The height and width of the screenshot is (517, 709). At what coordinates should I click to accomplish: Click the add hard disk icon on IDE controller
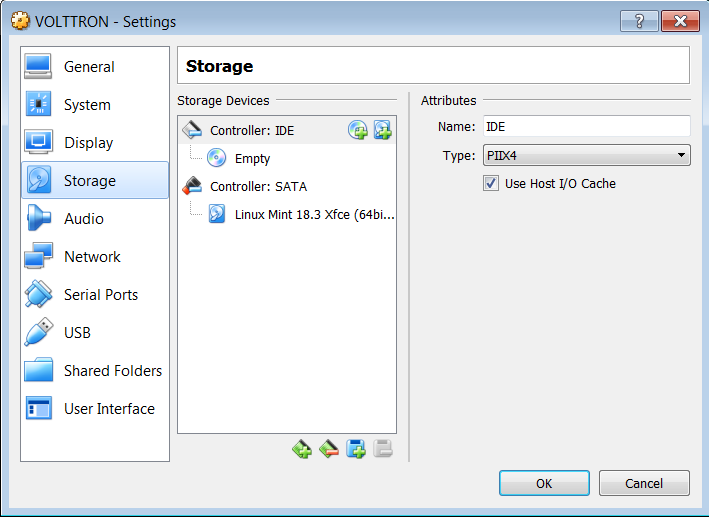[x=383, y=130]
